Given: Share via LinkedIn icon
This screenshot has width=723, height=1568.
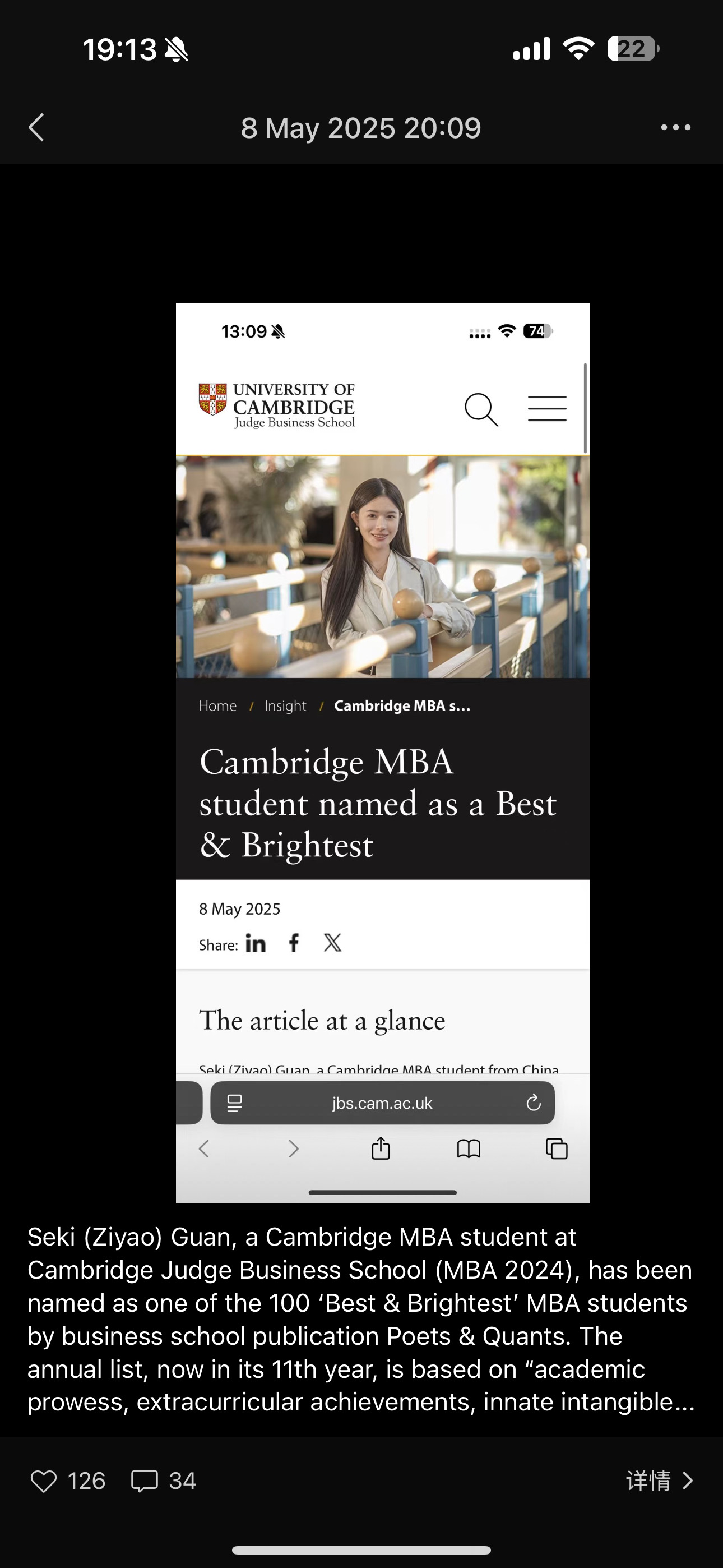Looking at the screenshot, I should (256, 943).
